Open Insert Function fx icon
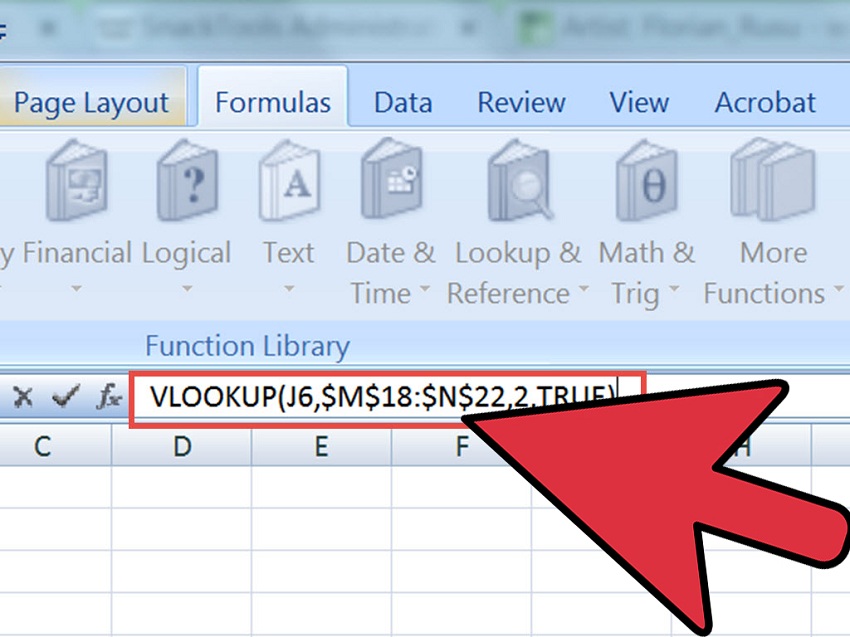 click(108, 397)
